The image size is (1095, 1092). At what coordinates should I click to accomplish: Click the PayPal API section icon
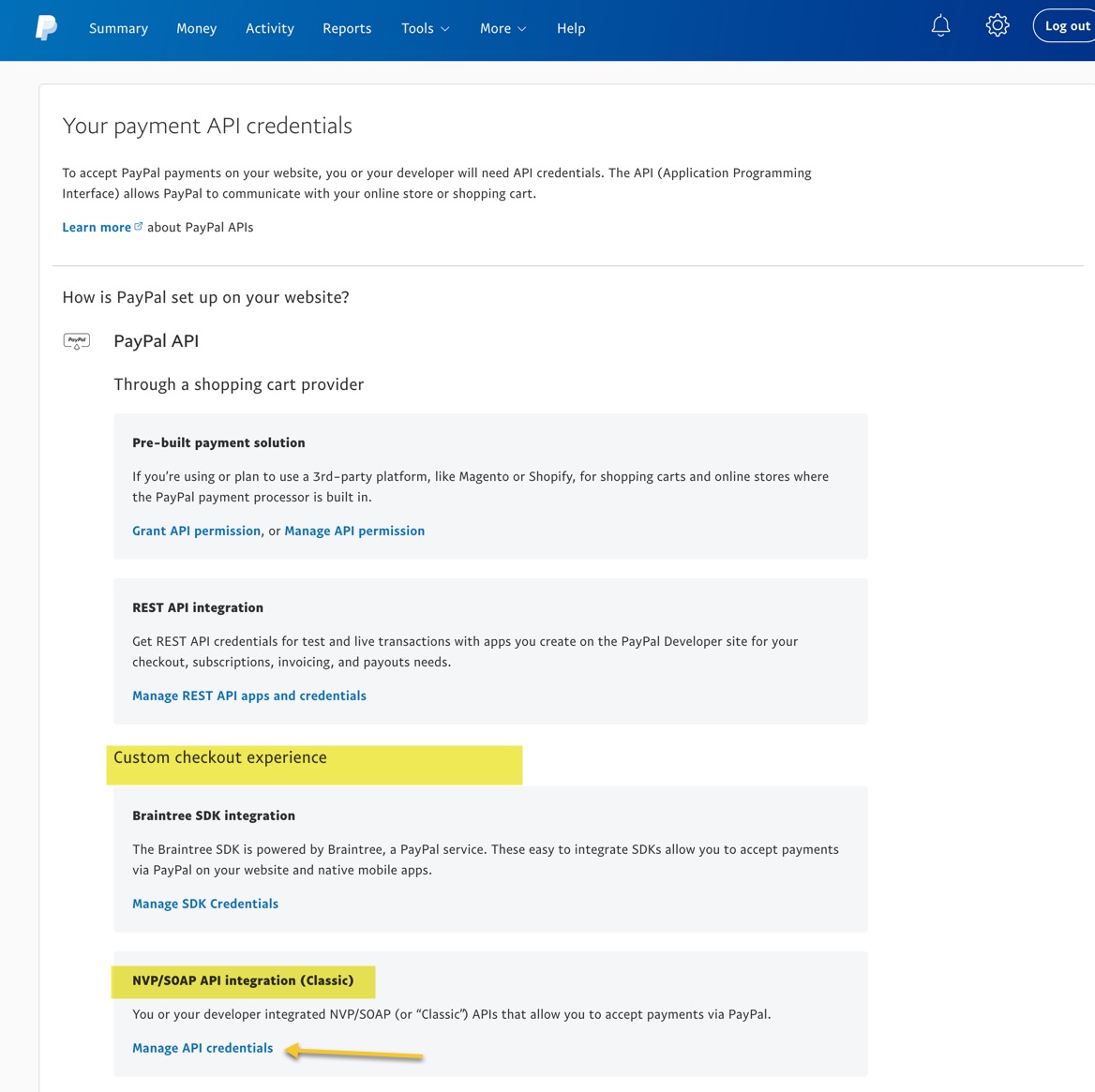77,341
